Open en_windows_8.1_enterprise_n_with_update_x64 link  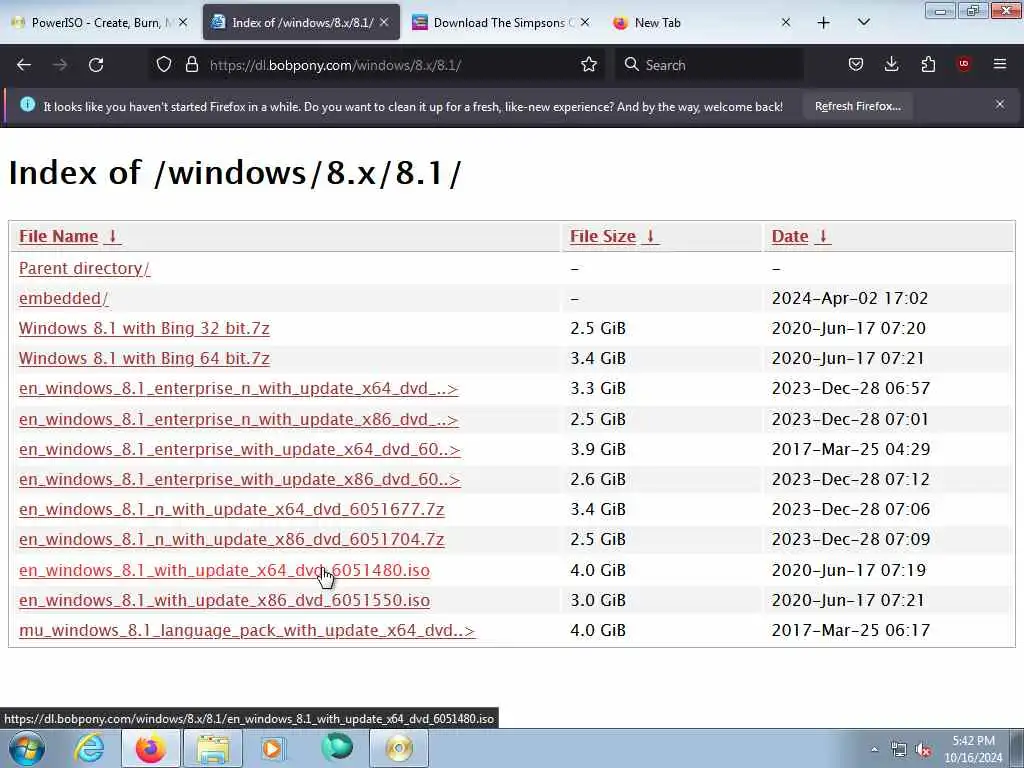(x=238, y=389)
